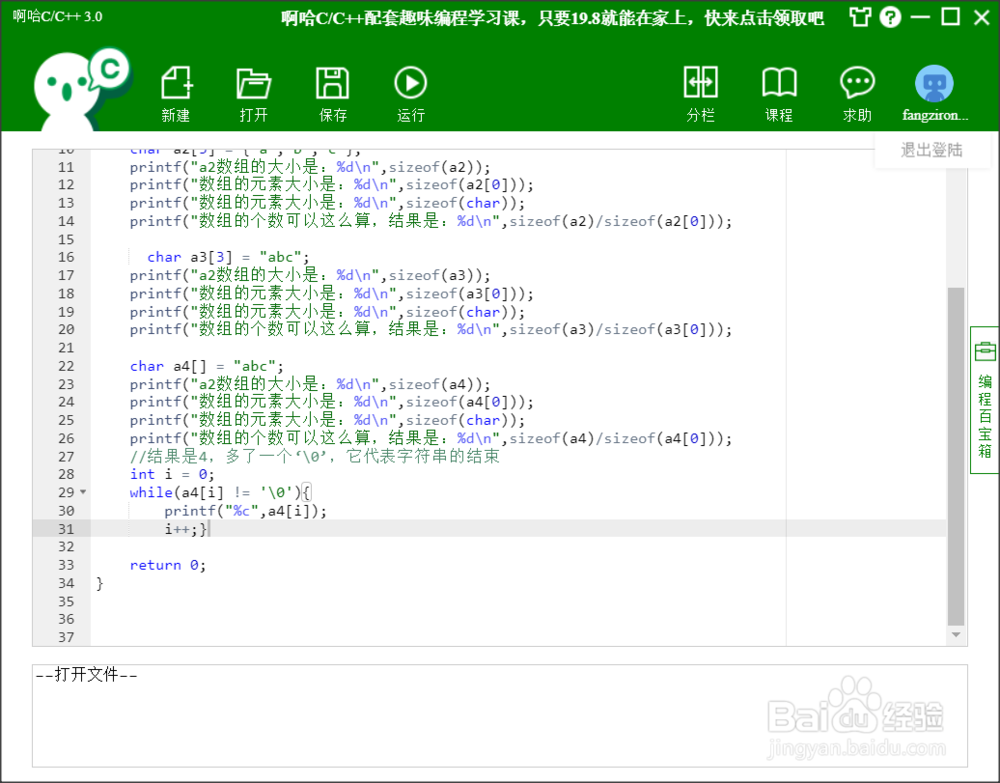Click line number 33 in the gutter
1000x783 pixels.
click(x=66, y=565)
